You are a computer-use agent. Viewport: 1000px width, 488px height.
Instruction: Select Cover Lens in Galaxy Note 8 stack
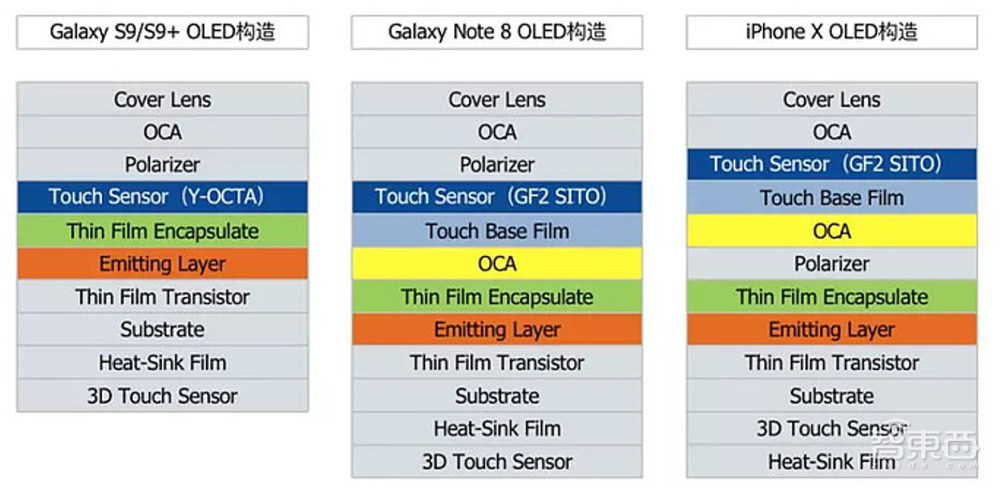click(x=497, y=100)
